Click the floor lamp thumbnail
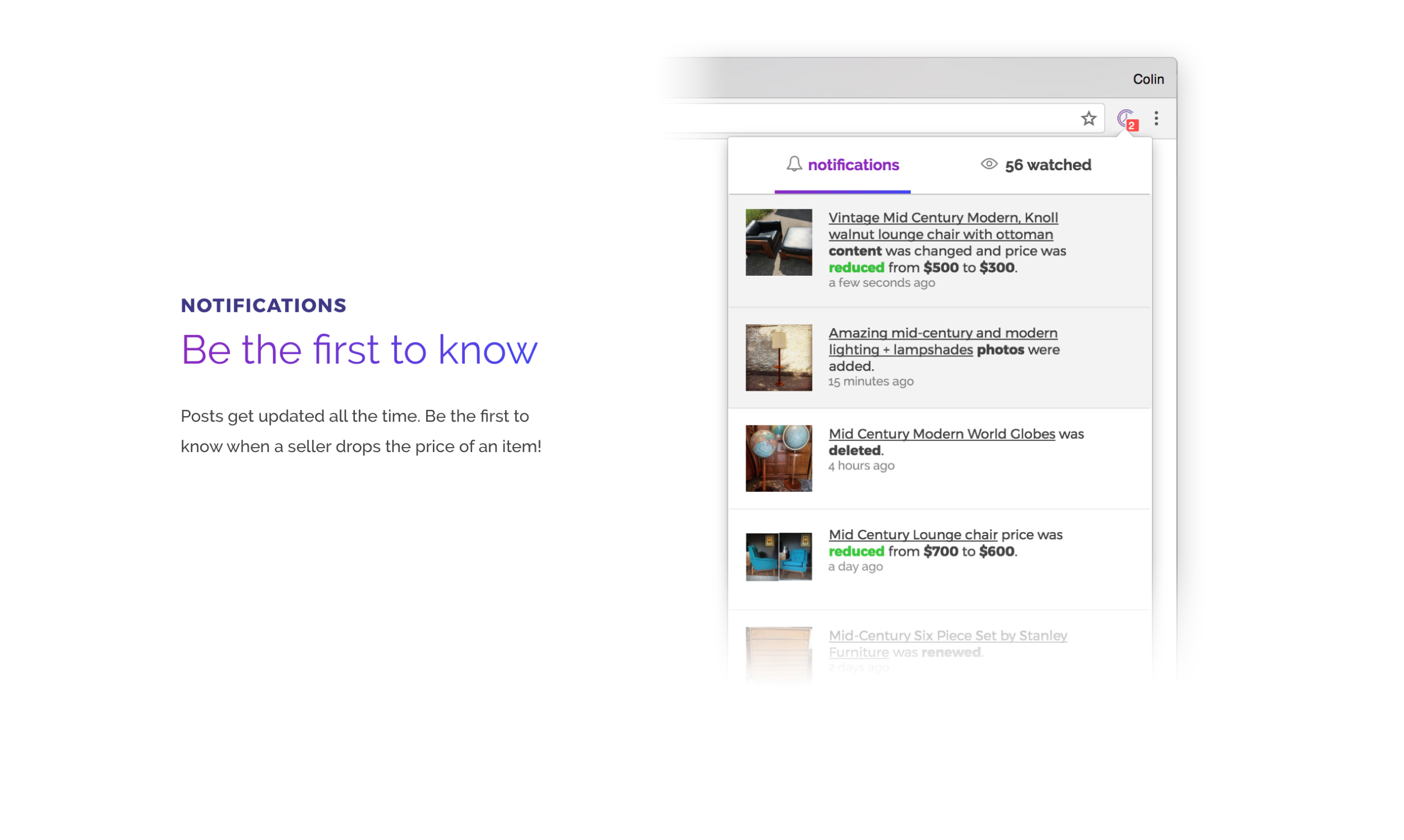The image size is (1404, 840). click(x=778, y=358)
